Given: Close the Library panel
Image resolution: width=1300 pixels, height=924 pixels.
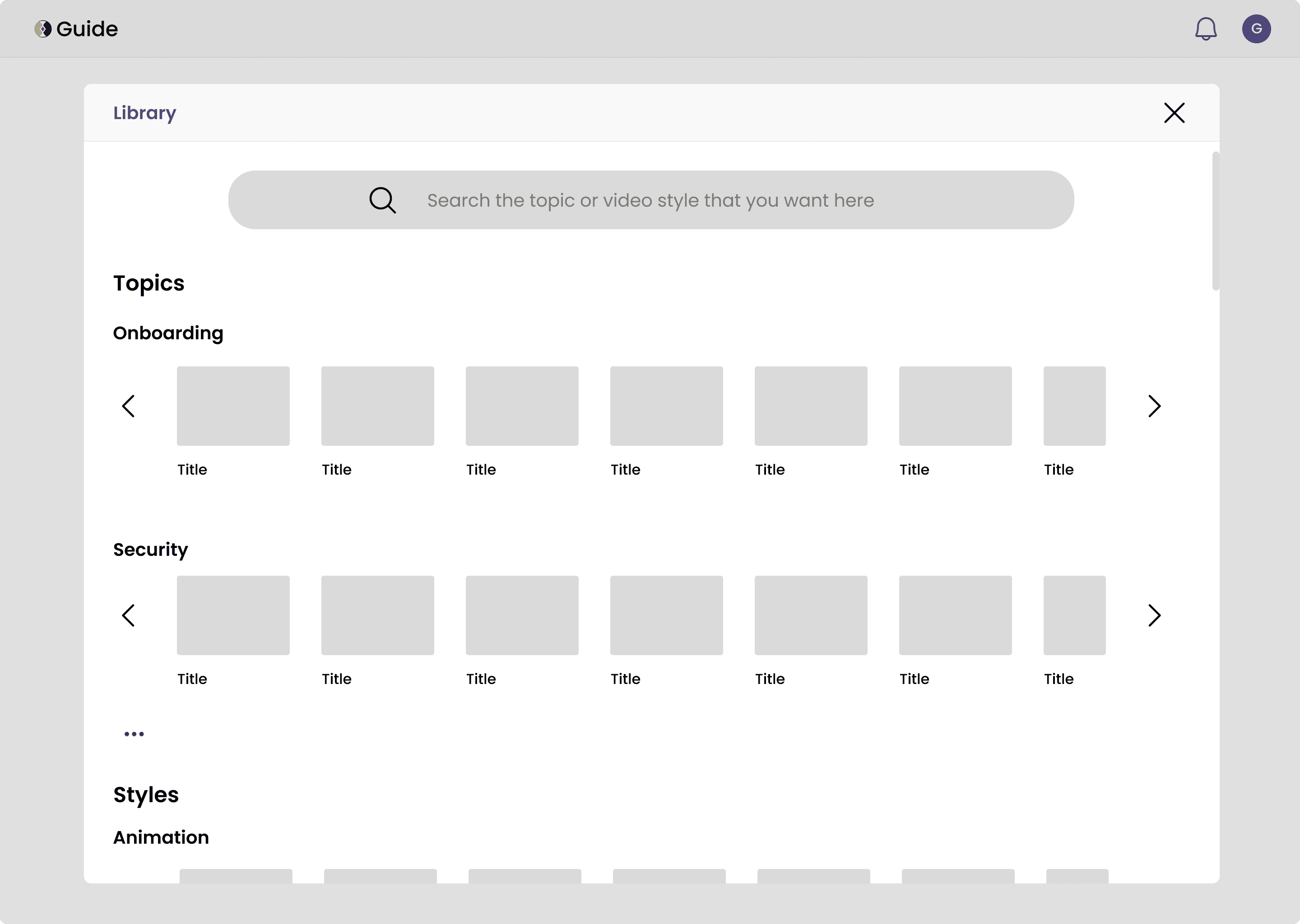Looking at the screenshot, I should coord(1174,113).
